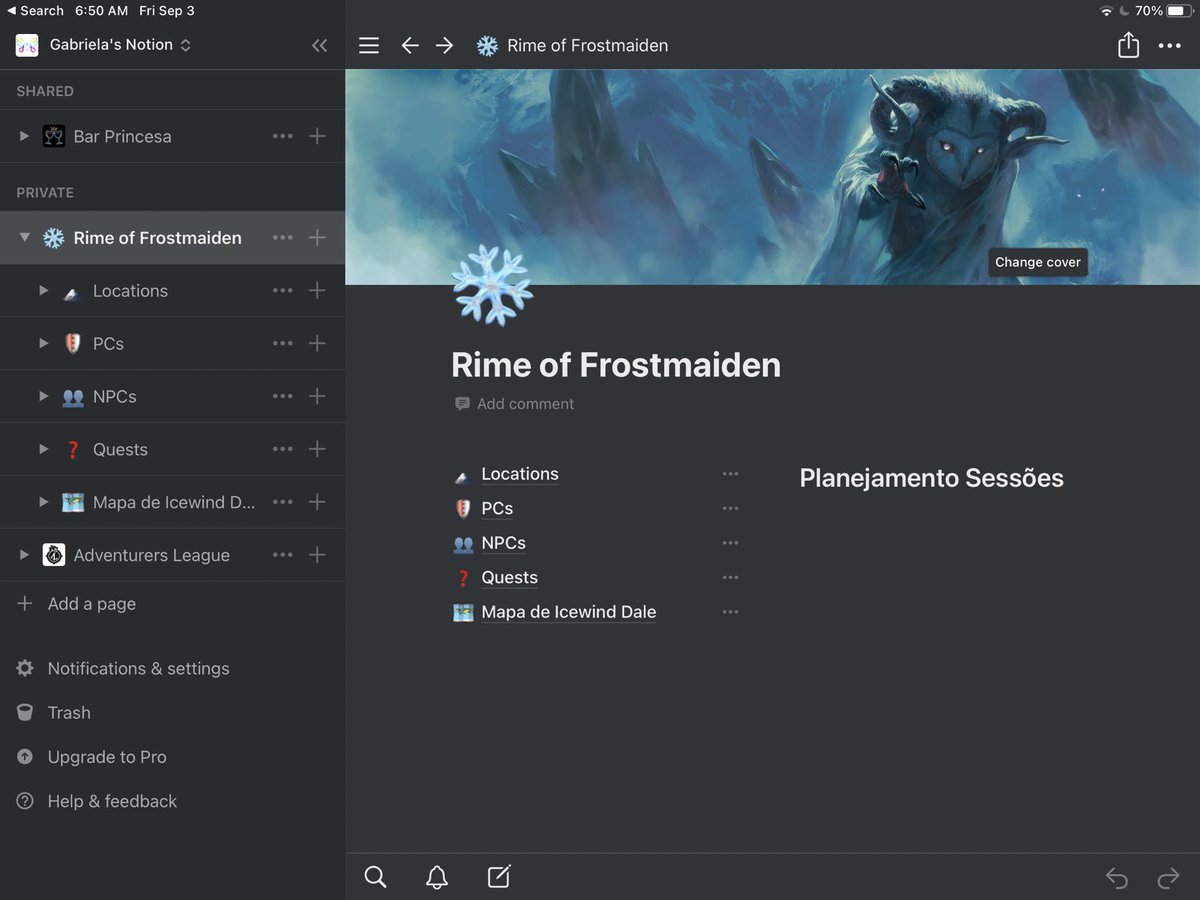Tap the battery indicator in status bar

coord(1180,10)
